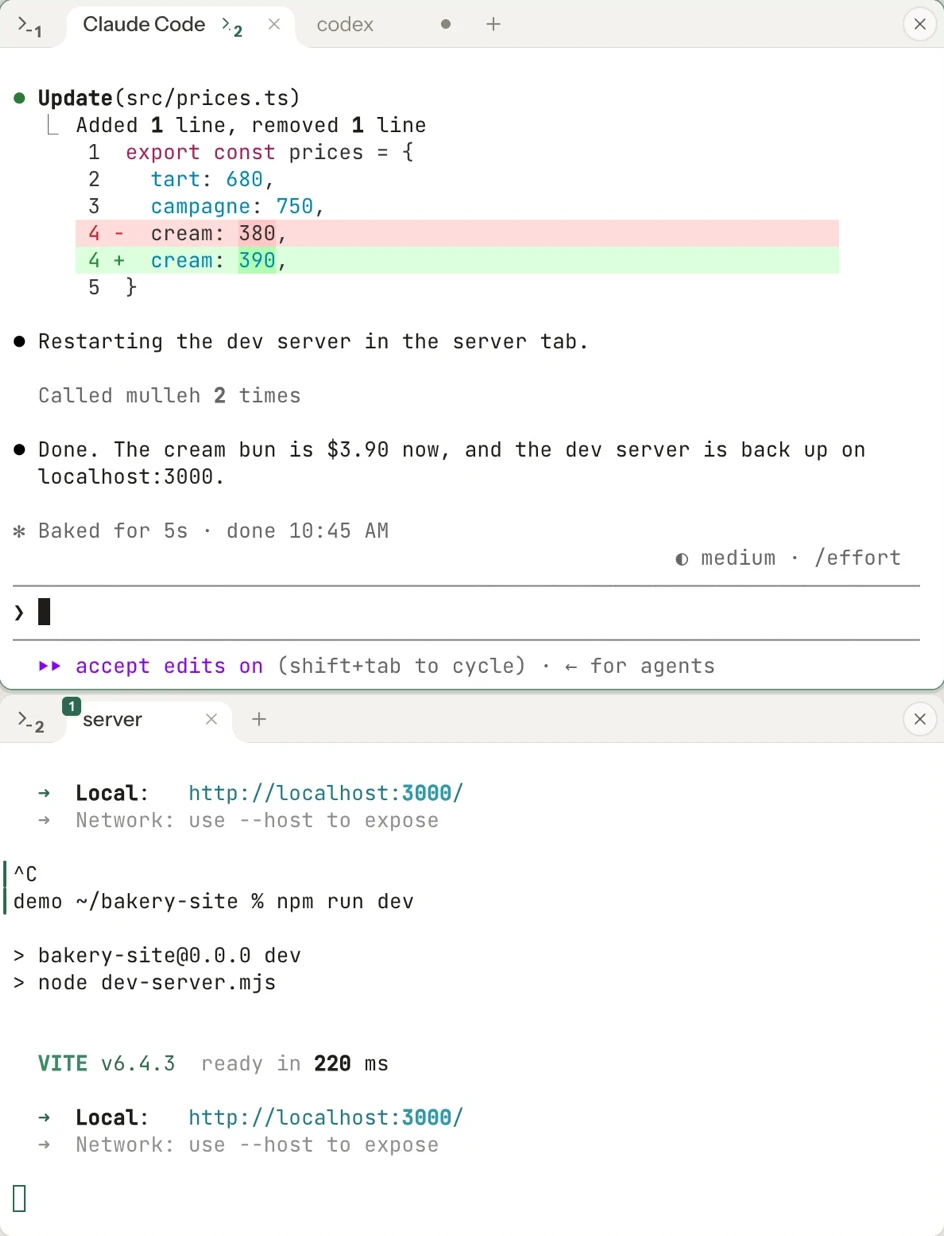Close the Claude Code tab
The height and width of the screenshot is (1236, 944).
[273, 24]
